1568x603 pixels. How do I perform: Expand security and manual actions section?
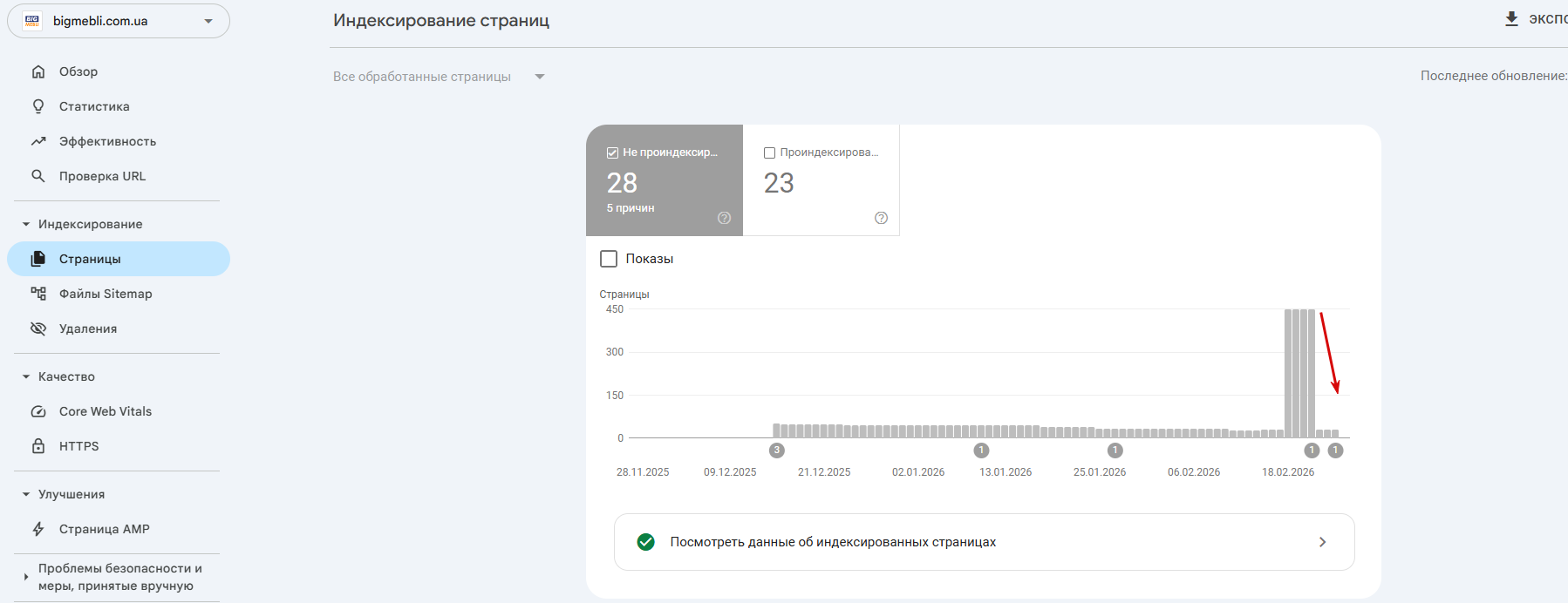click(x=26, y=577)
